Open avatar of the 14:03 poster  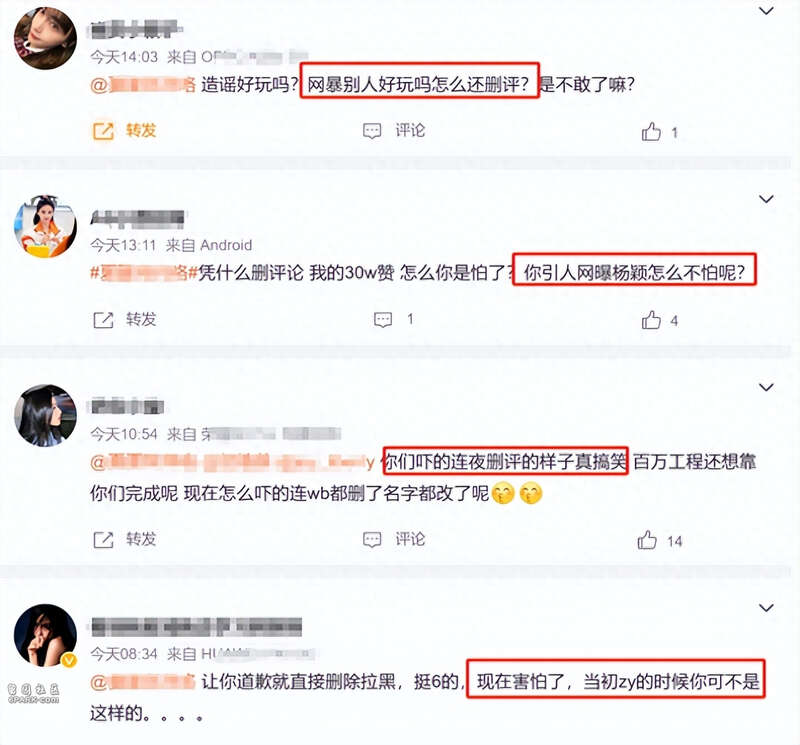pos(45,38)
